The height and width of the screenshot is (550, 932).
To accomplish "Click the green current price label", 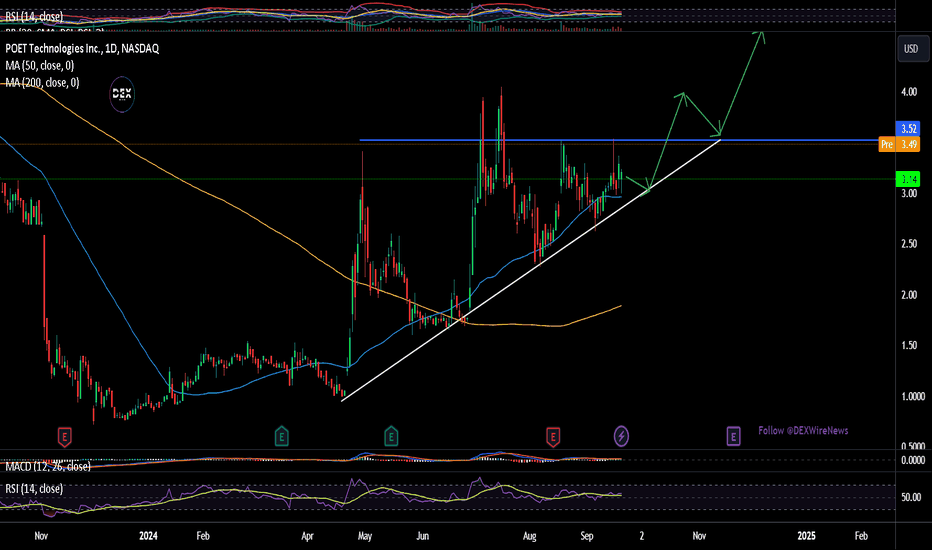I will pos(908,179).
